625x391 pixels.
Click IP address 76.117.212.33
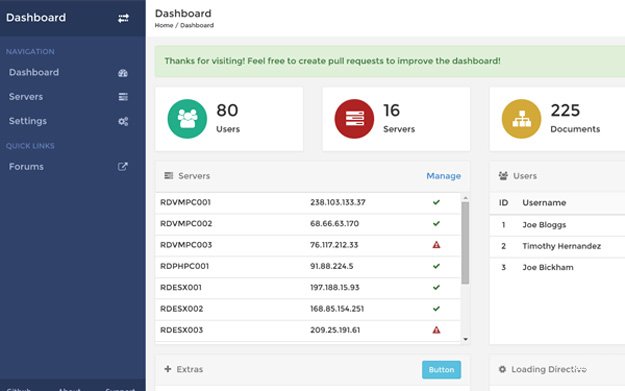pyautogui.click(x=334, y=245)
